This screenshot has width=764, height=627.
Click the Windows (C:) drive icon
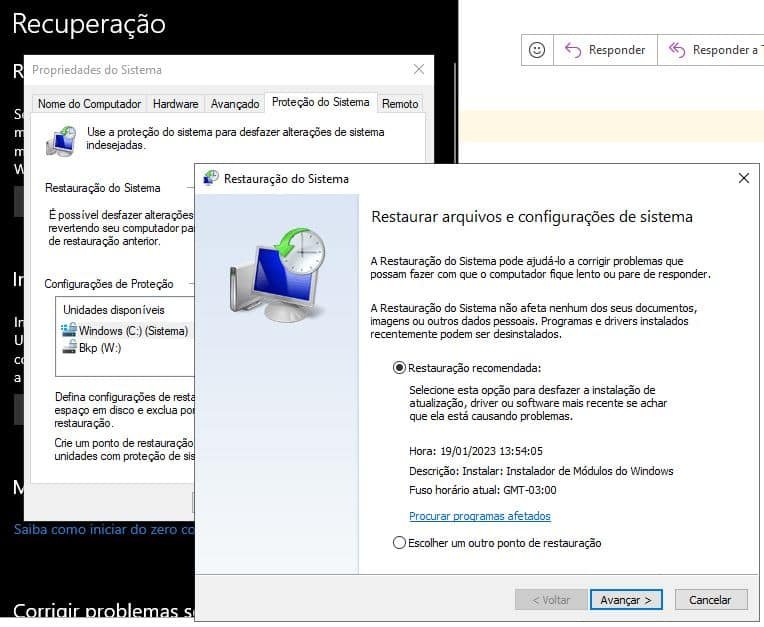[69, 330]
